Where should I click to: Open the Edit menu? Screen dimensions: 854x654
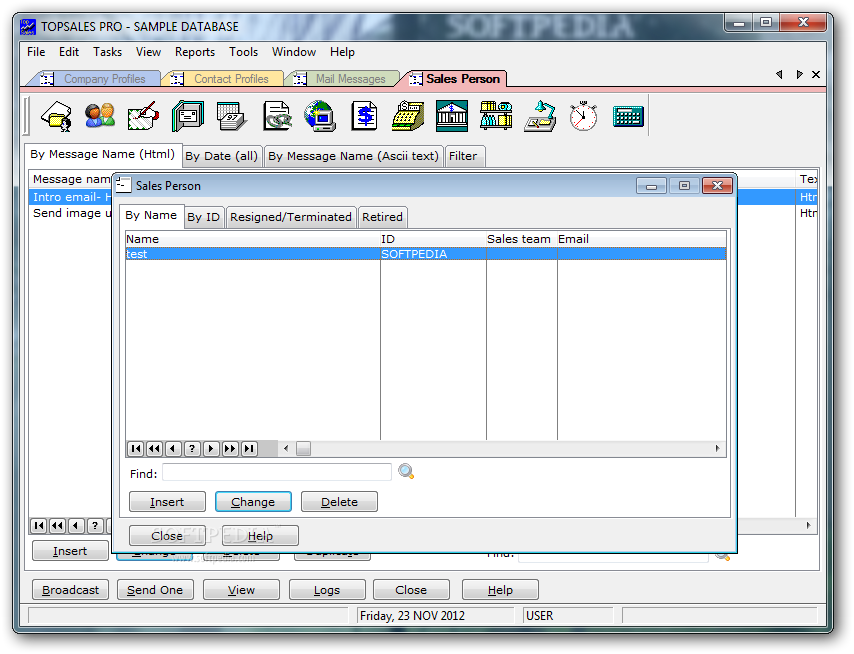[x=69, y=52]
